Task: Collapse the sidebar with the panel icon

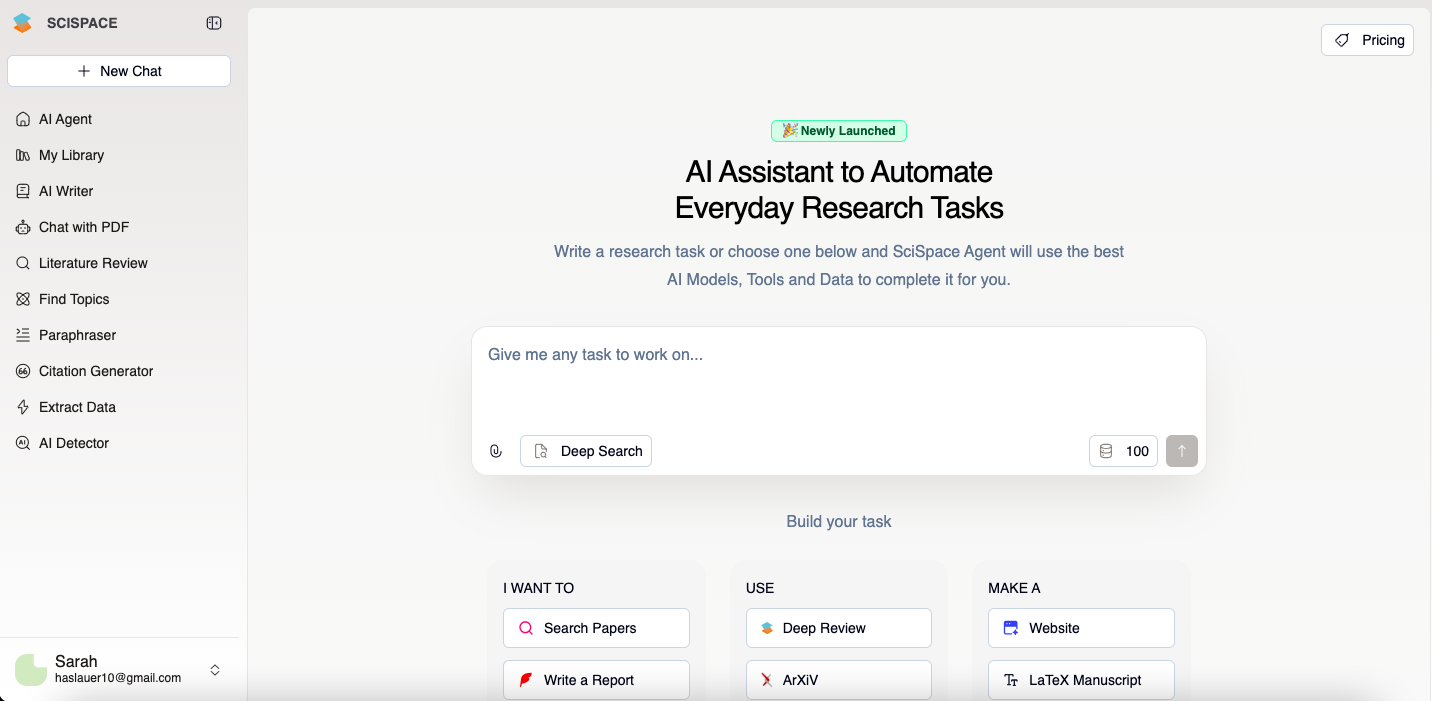Action: point(214,23)
